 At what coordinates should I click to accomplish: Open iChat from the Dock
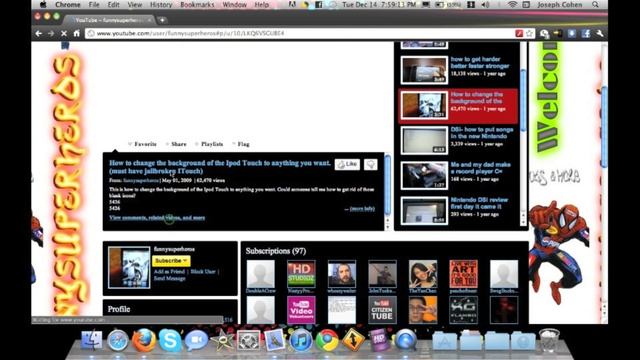click(196, 340)
